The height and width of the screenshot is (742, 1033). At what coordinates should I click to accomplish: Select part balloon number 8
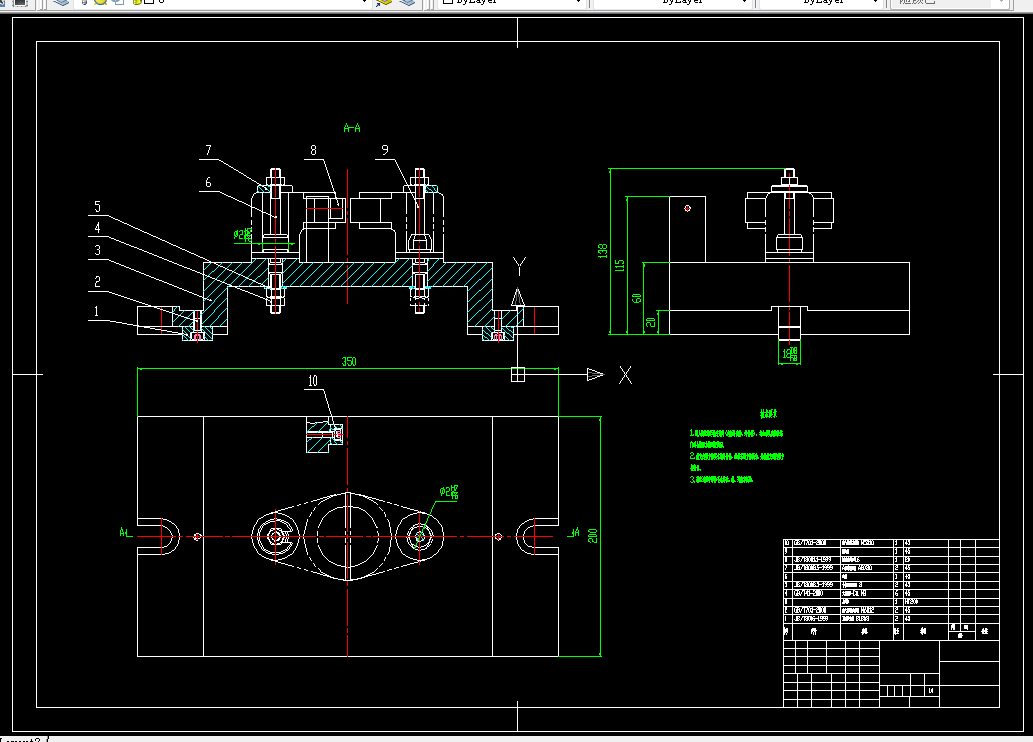click(314, 150)
